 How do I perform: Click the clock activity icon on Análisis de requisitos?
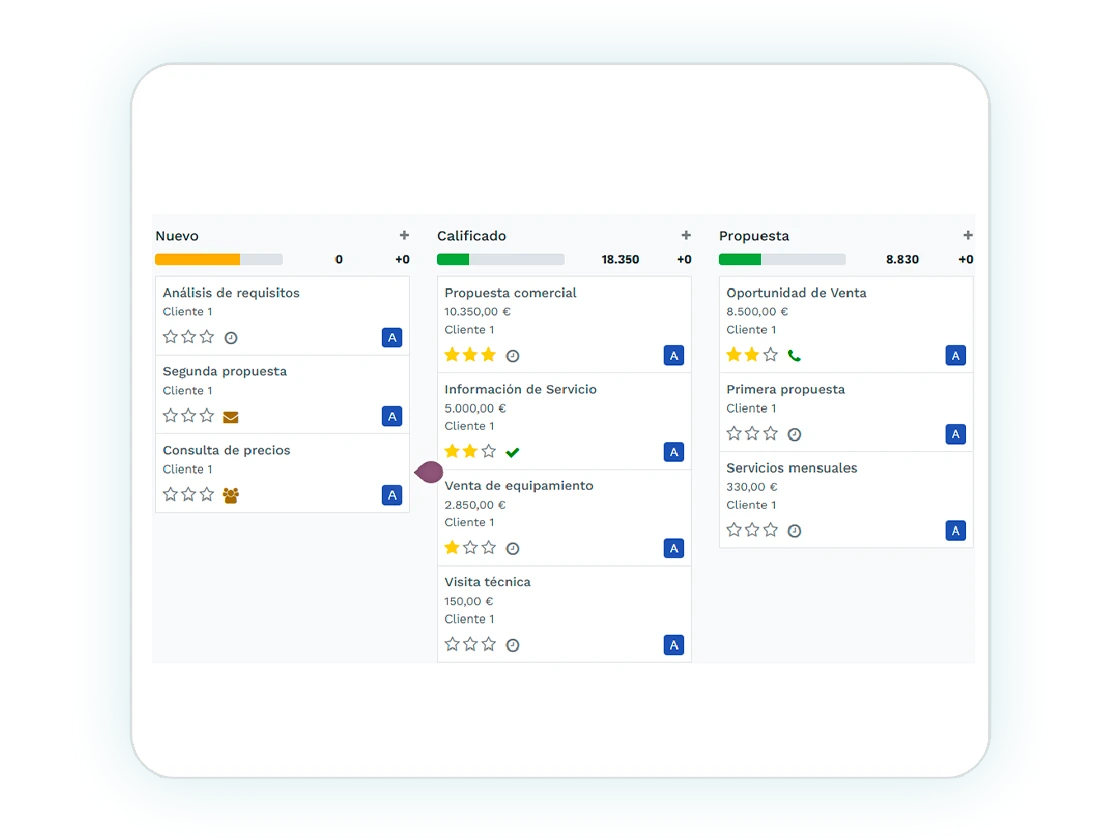pyautogui.click(x=231, y=338)
